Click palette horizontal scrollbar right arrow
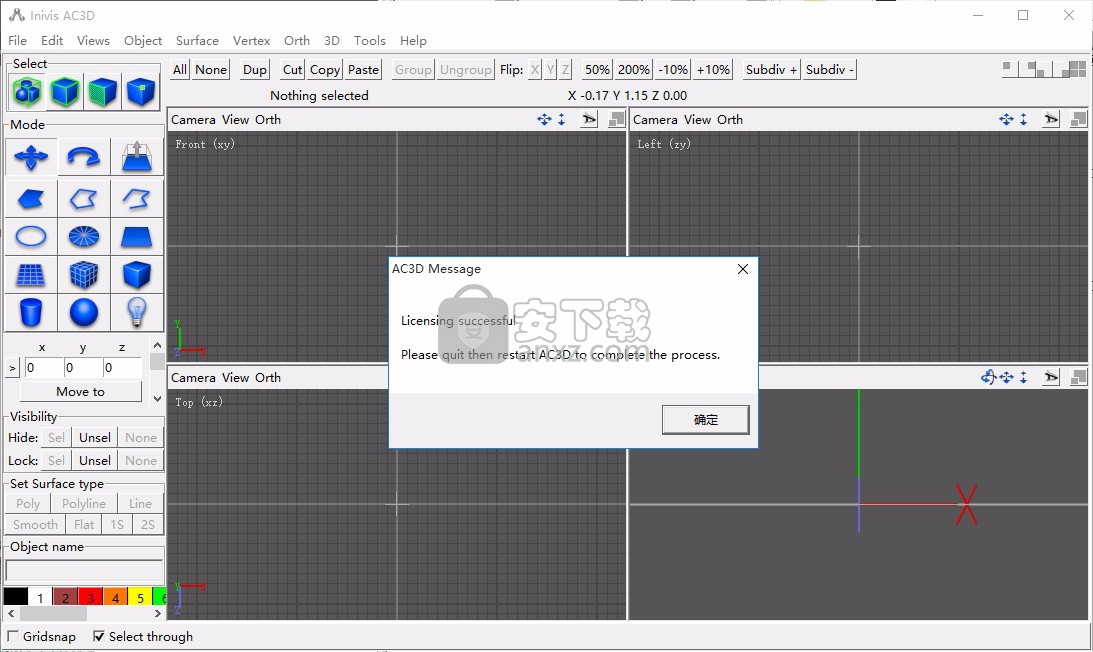This screenshot has height=652, width=1093. tap(158, 614)
